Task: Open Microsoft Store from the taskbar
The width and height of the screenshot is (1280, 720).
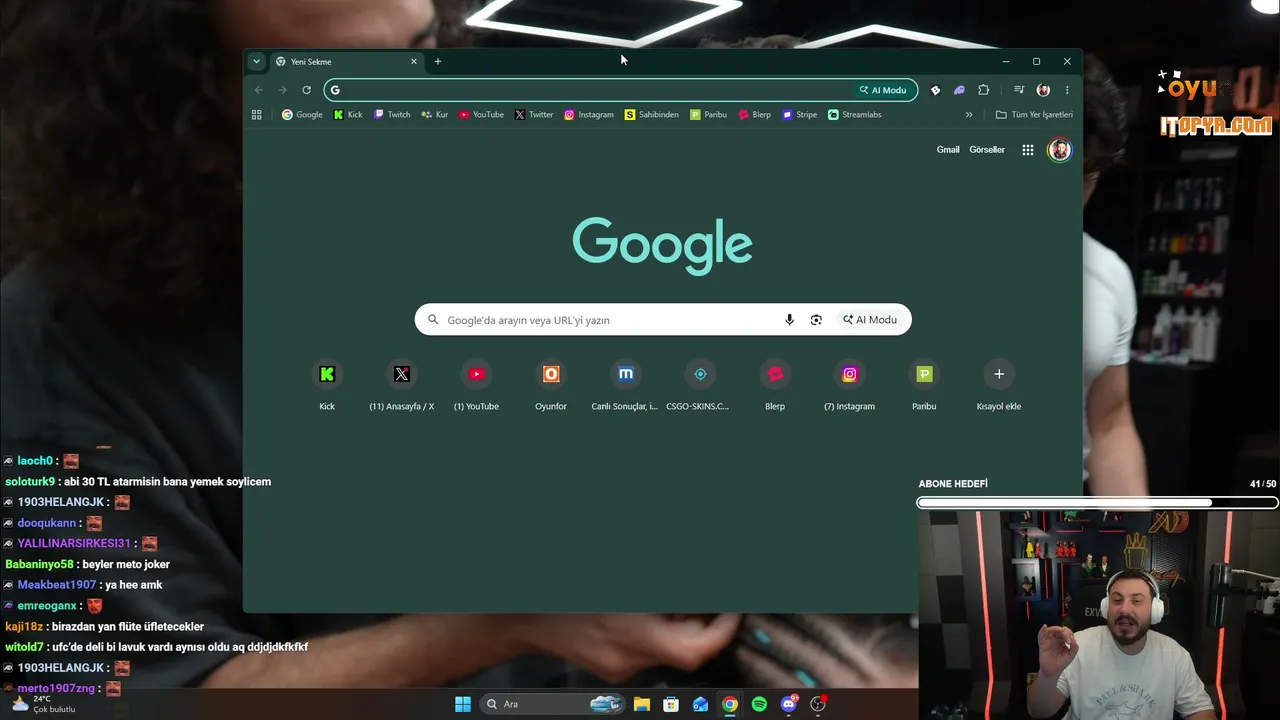Action: point(671,704)
